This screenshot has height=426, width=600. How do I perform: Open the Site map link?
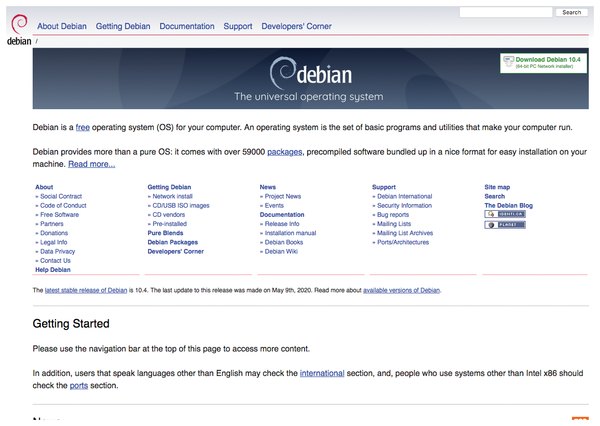(x=497, y=187)
